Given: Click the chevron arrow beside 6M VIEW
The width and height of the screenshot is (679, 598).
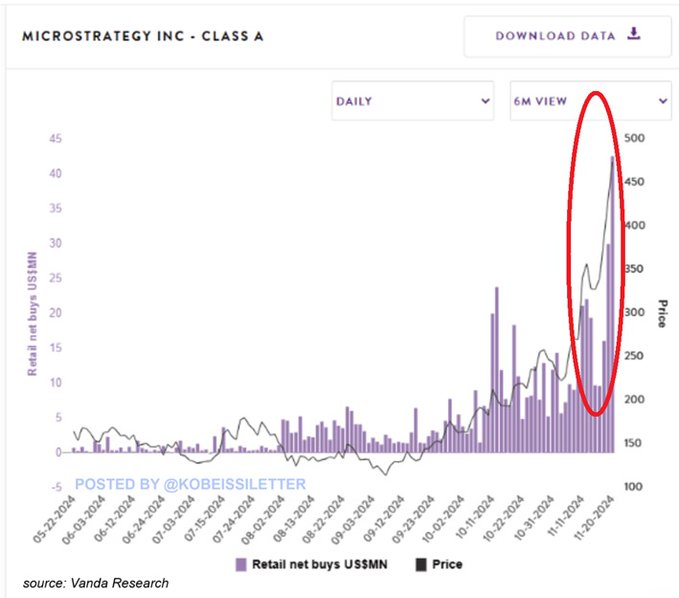Looking at the screenshot, I should click(x=663, y=101).
